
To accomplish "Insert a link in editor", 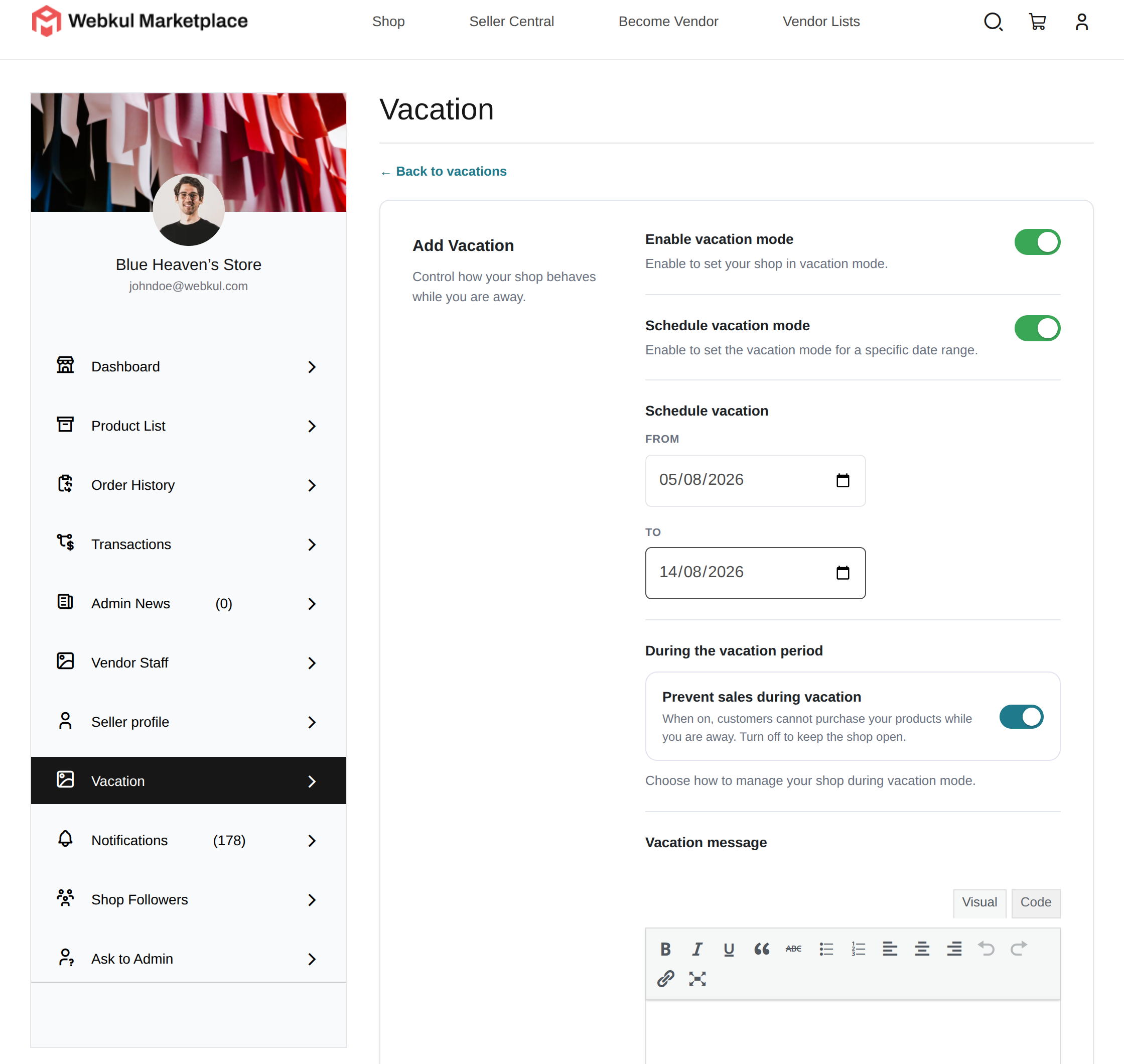I will pos(665,978).
